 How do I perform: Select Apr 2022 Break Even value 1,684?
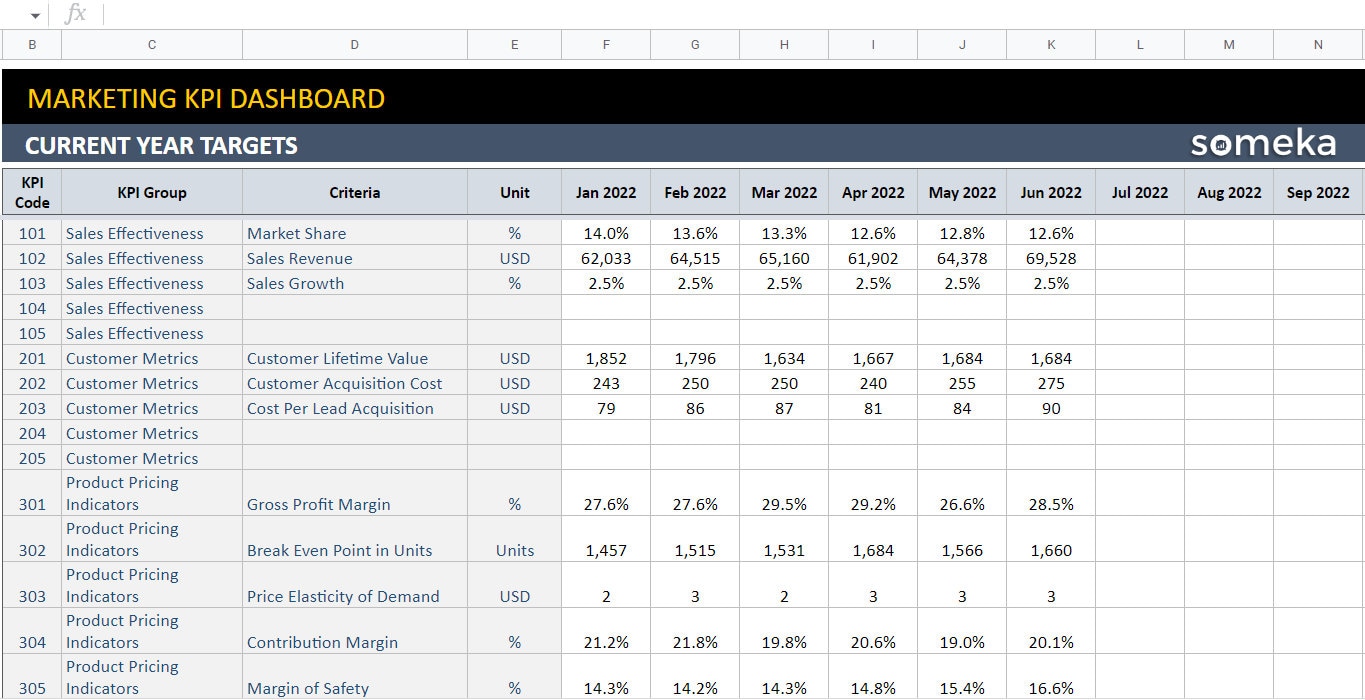click(x=873, y=539)
